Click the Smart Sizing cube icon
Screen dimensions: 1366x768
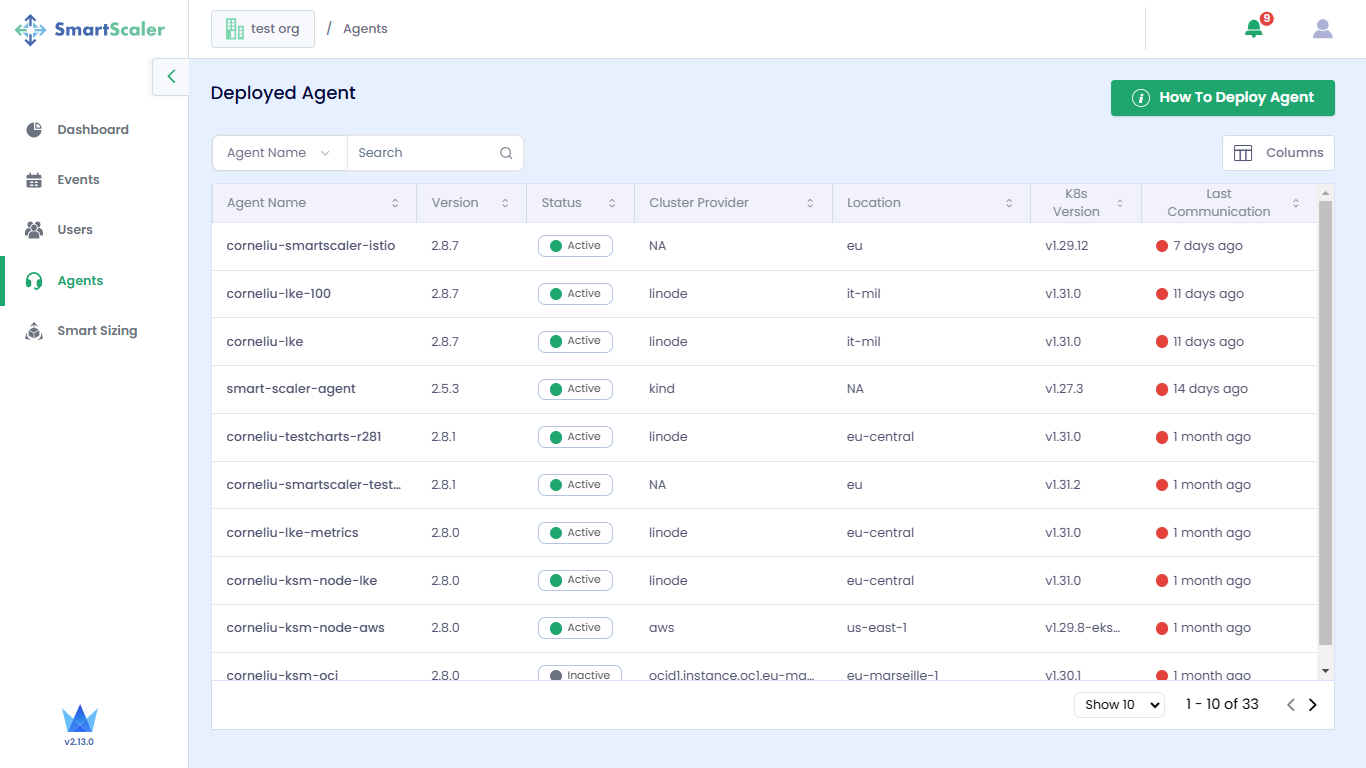(34, 331)
